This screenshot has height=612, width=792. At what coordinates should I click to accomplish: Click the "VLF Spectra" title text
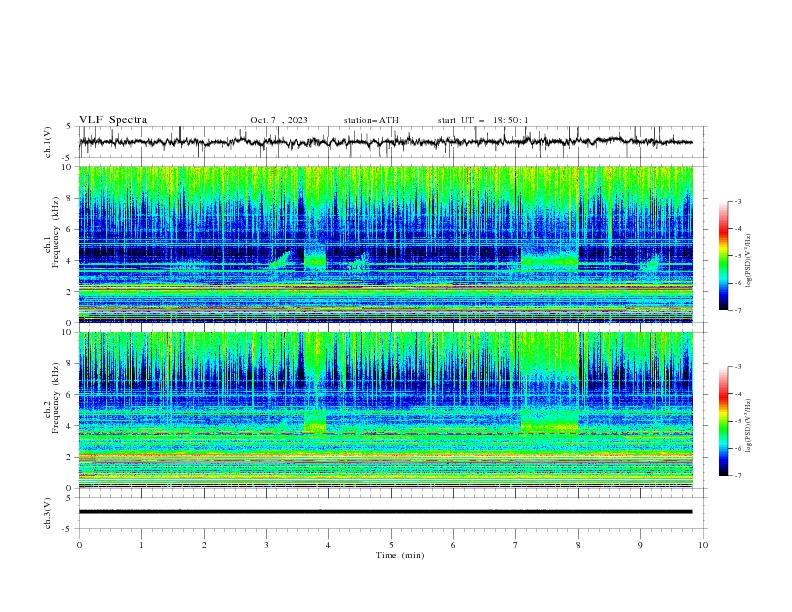113,120
